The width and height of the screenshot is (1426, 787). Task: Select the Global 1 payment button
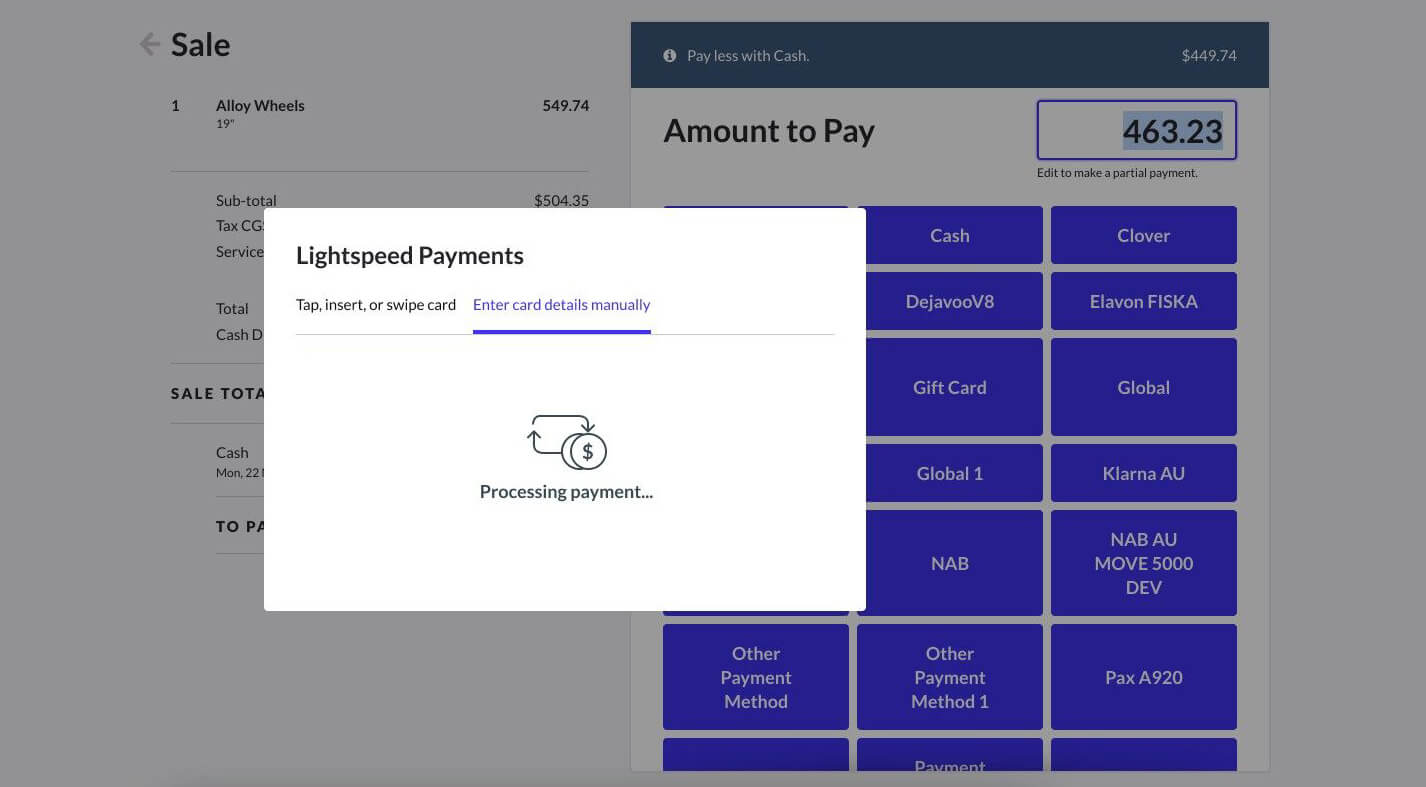[x=949, y=473]
